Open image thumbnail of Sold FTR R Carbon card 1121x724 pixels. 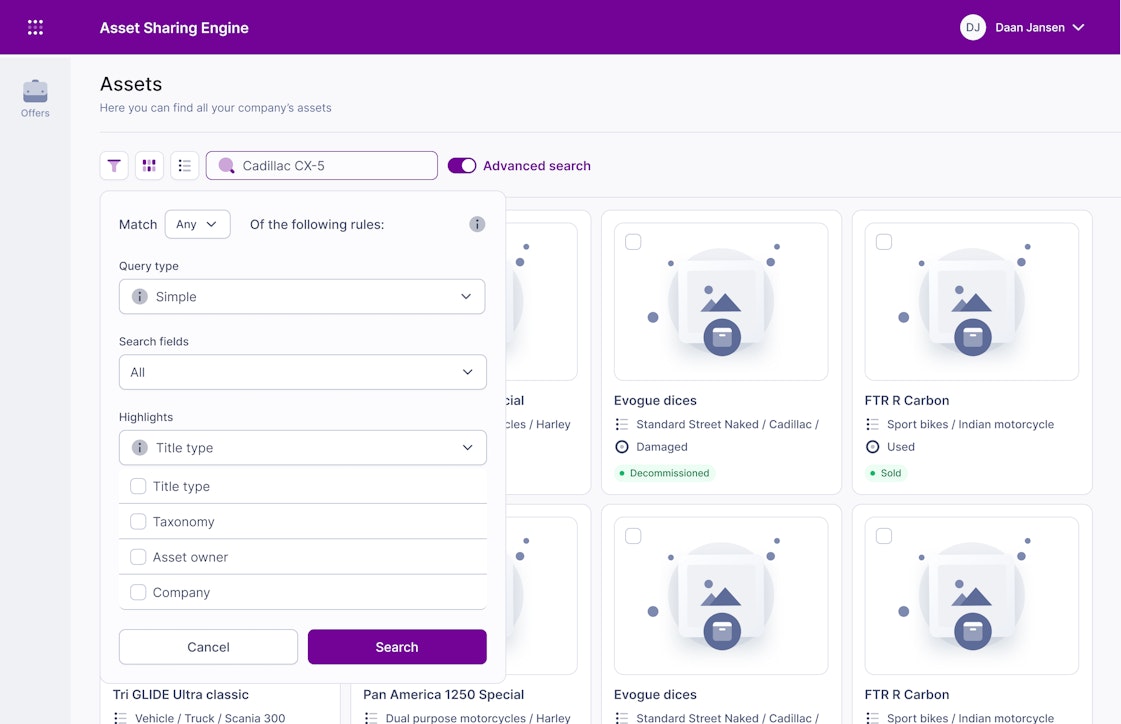(972, 302)
